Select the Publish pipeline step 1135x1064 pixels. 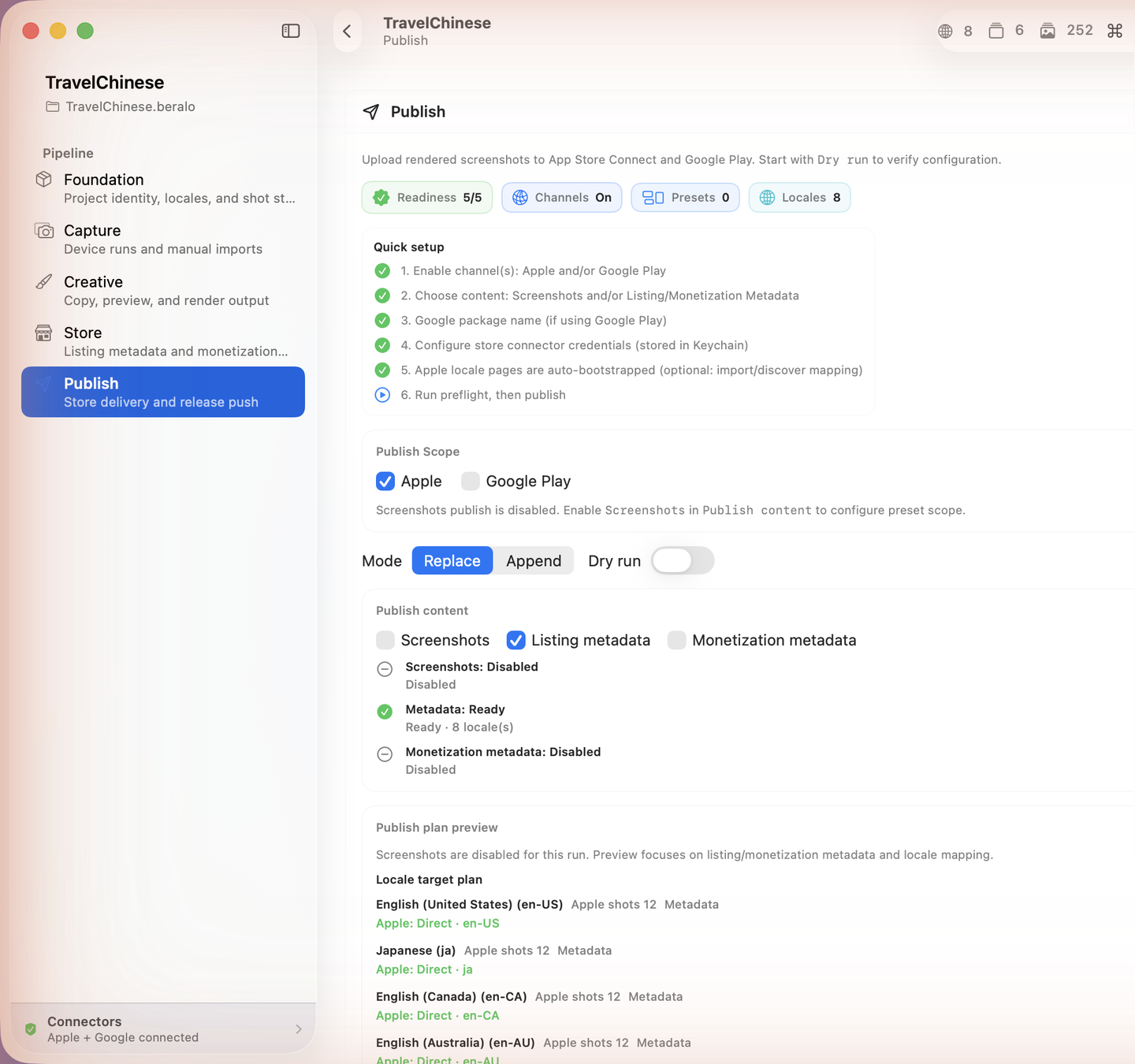tap(163, 392)
